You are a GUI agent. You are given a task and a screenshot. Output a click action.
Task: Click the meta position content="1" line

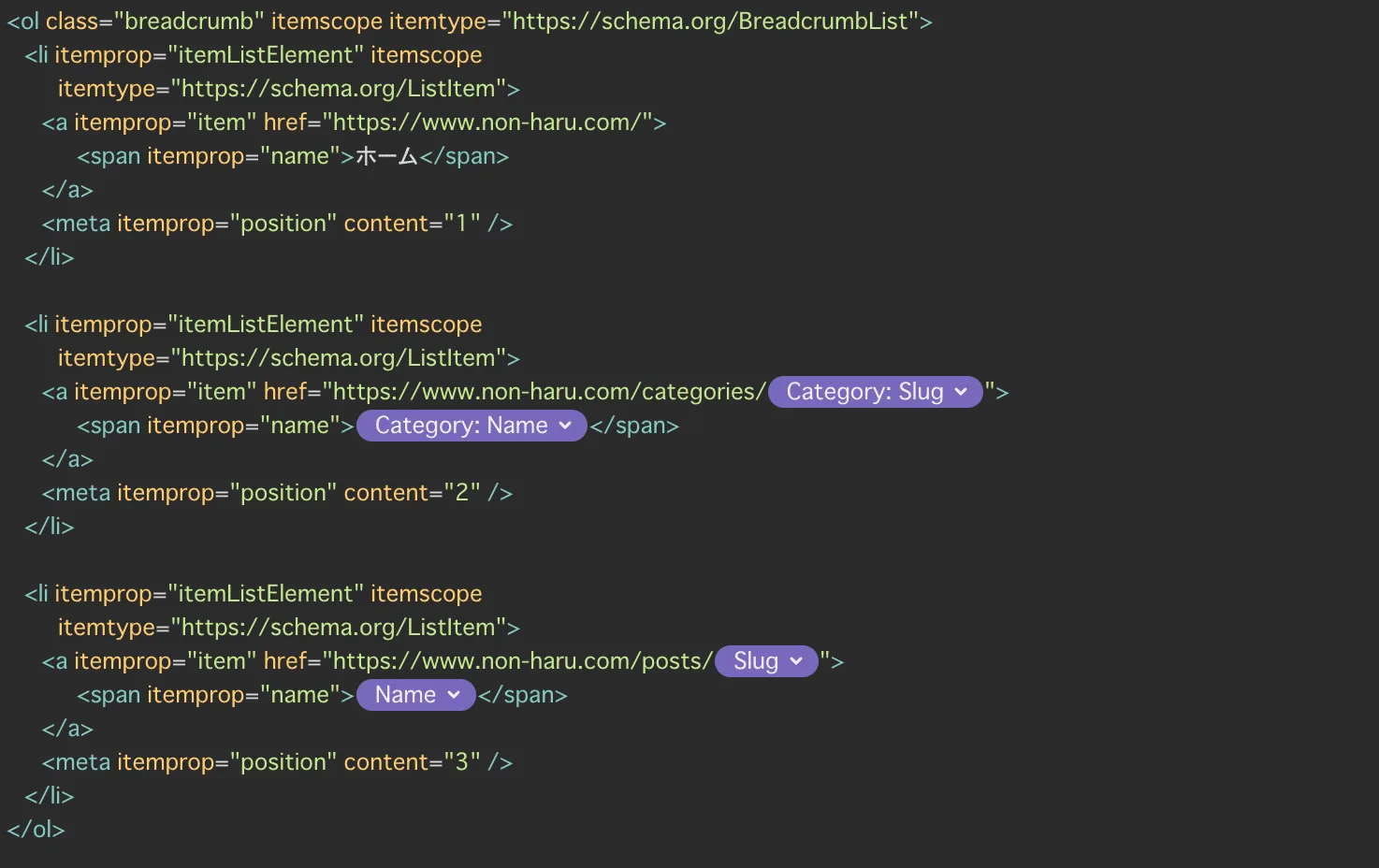tap(277, 224)
